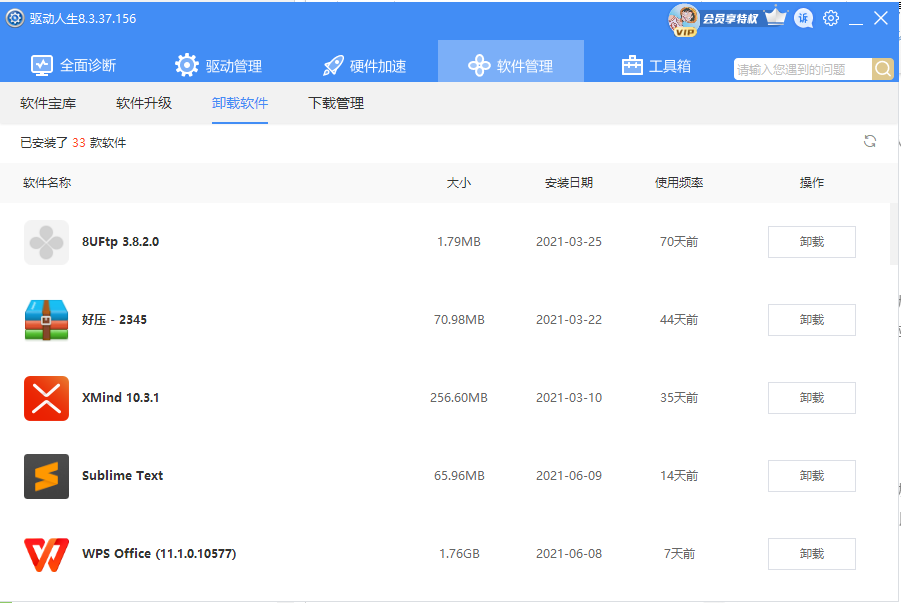The height and width of the screenshot is (603, 901).
Task: Click the 70.98MB size value
Action: click(x=459, y=320)
